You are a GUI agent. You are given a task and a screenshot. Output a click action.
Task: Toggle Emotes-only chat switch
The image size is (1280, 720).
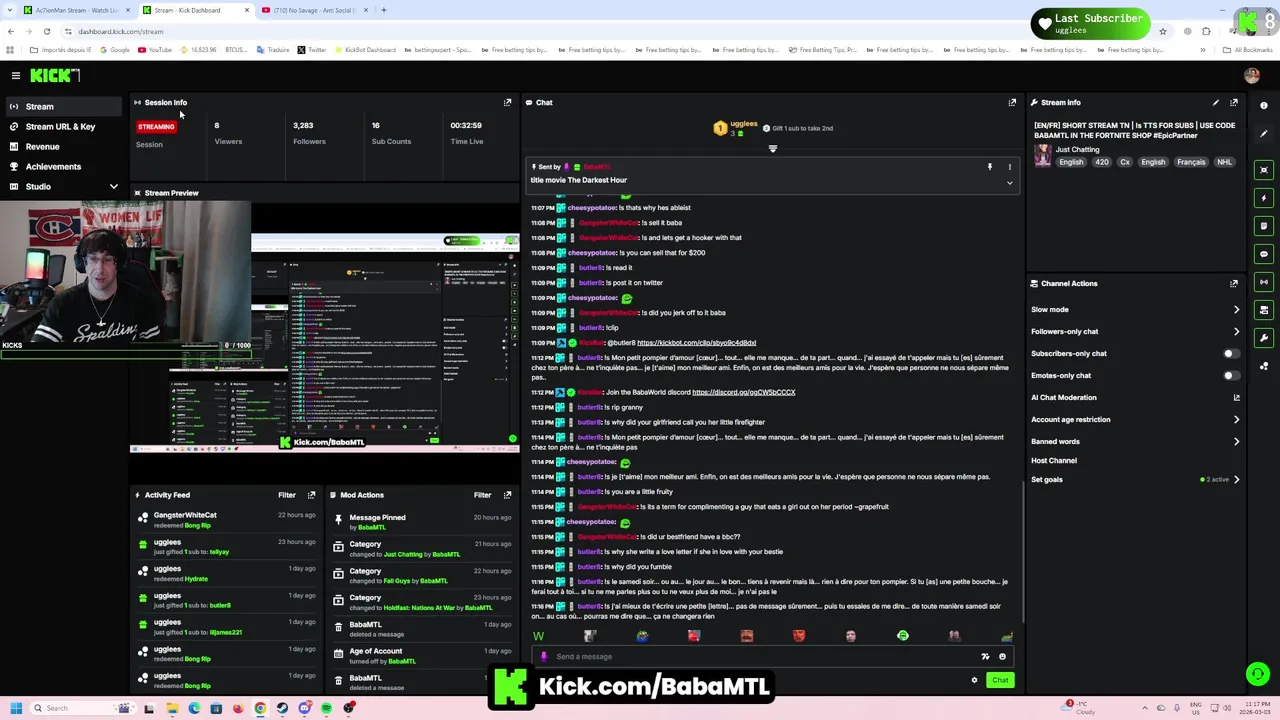1231,375
